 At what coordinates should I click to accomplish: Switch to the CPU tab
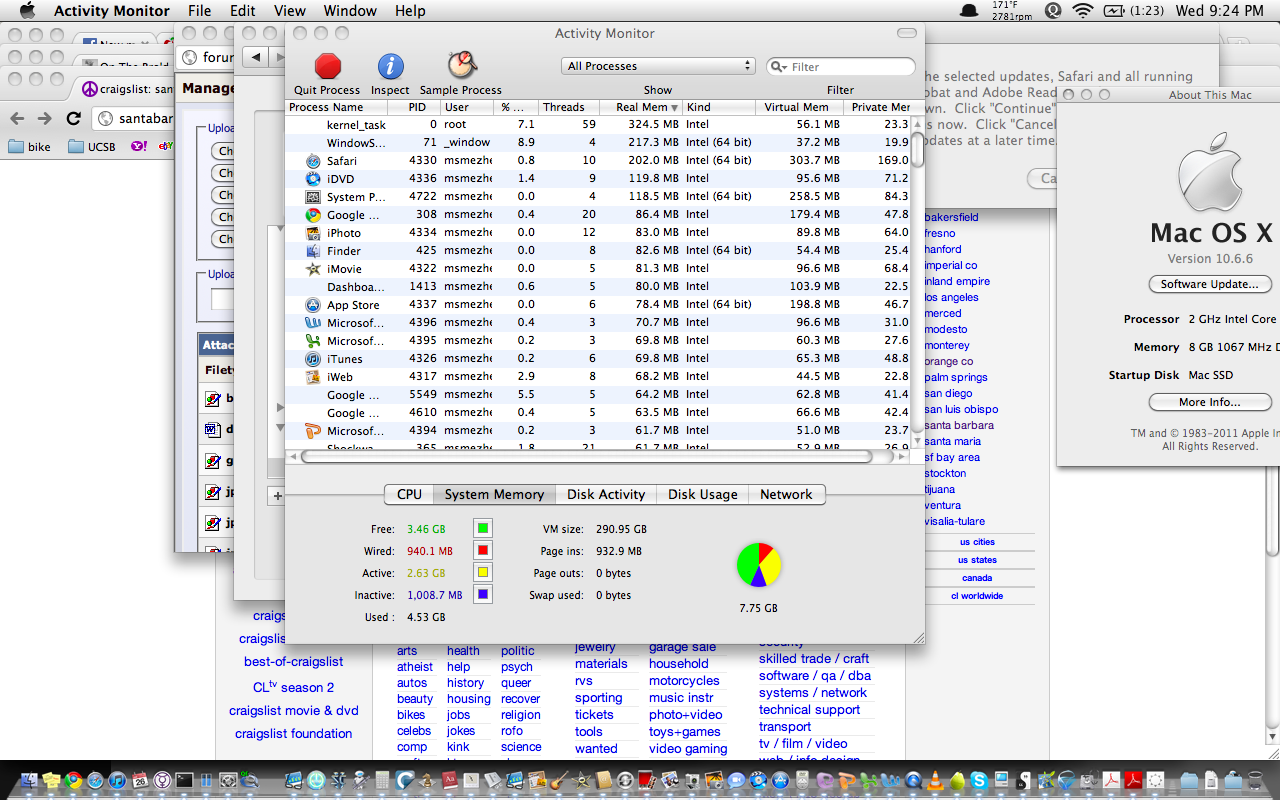tap(409, 494)
